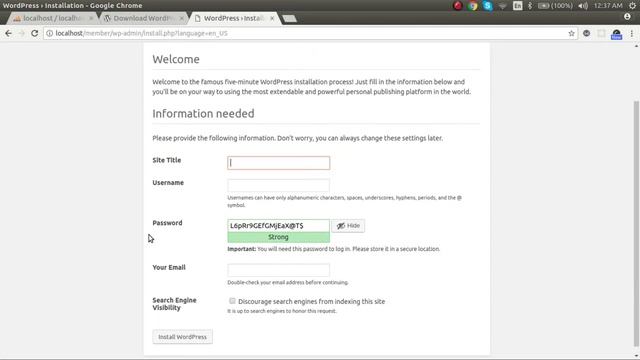Open the Skype indicator in system tray

click(x=487, y=6)
